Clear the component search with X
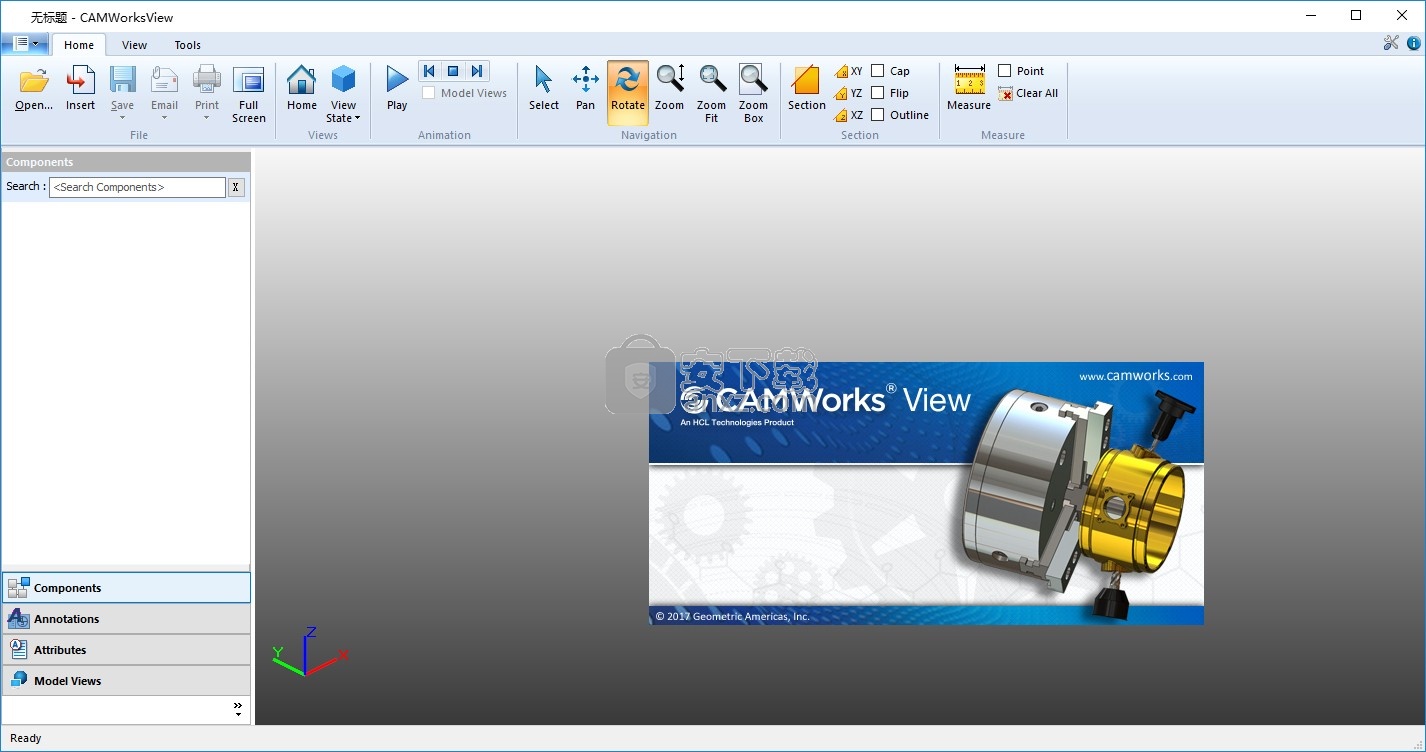Viewport: 1426px width, 752px height. coord(236,187)
